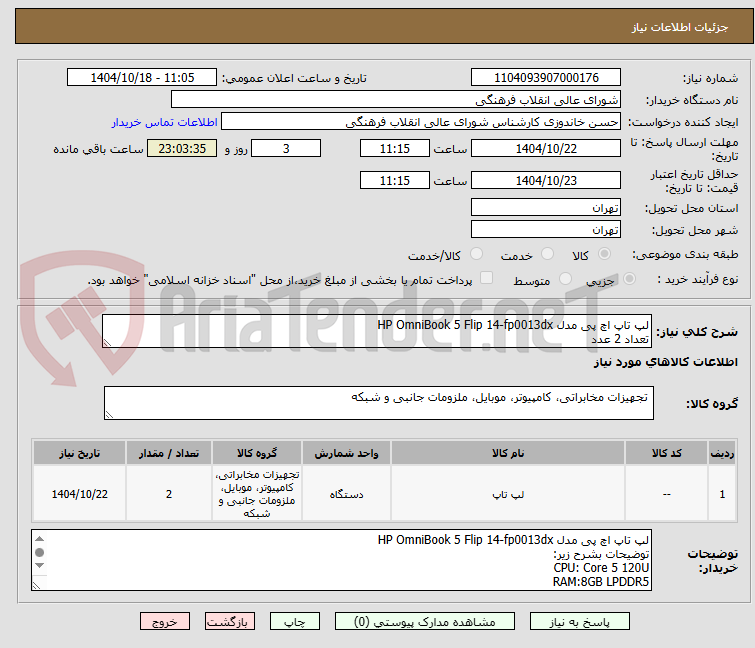Image resolution: width=755 pixels, height=648 pixels.
Task: Select the 'کالا' radio button
Action: click(604, 254)
